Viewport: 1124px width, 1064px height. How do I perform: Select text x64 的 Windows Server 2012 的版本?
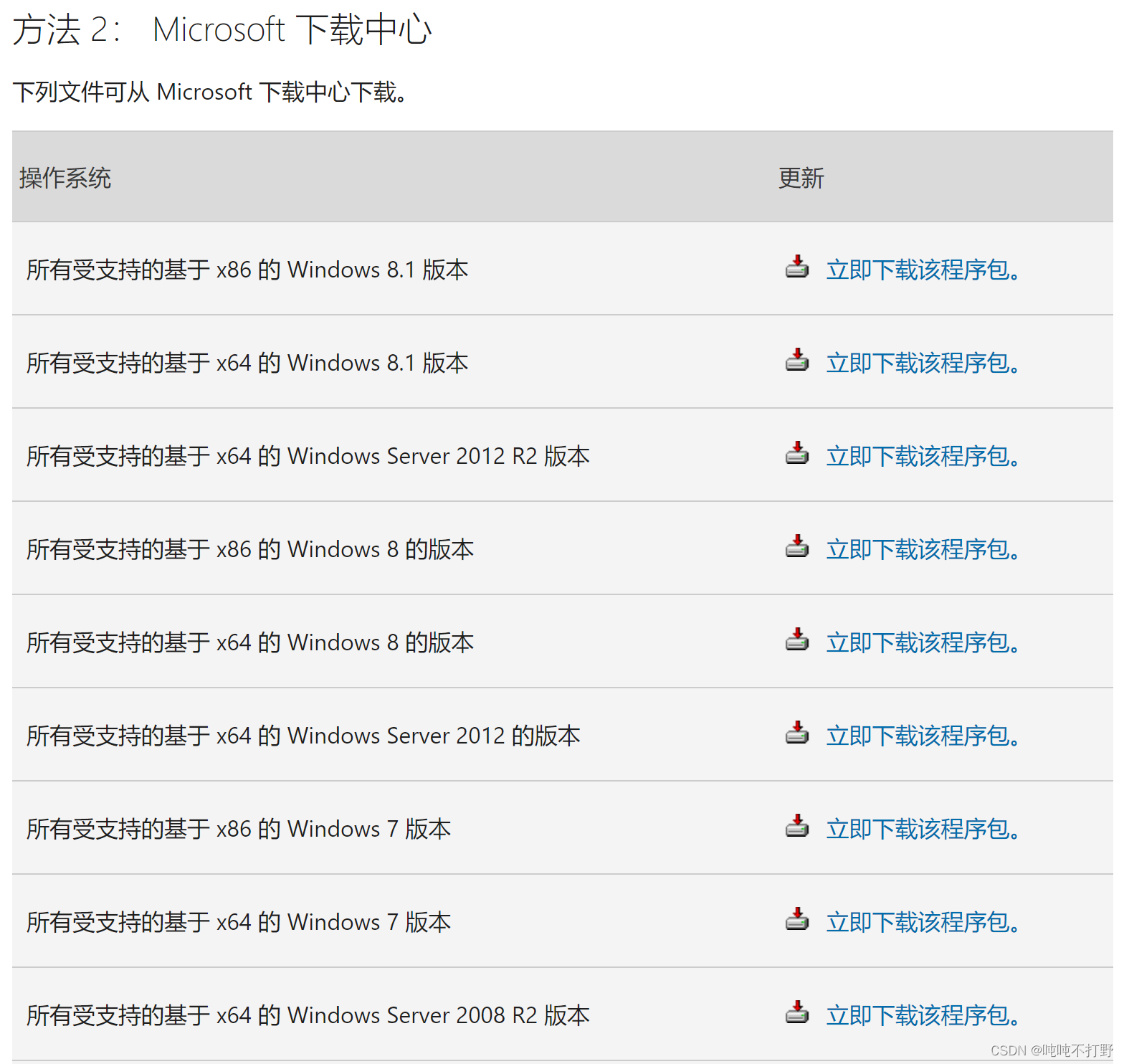[x=399, y=736]
